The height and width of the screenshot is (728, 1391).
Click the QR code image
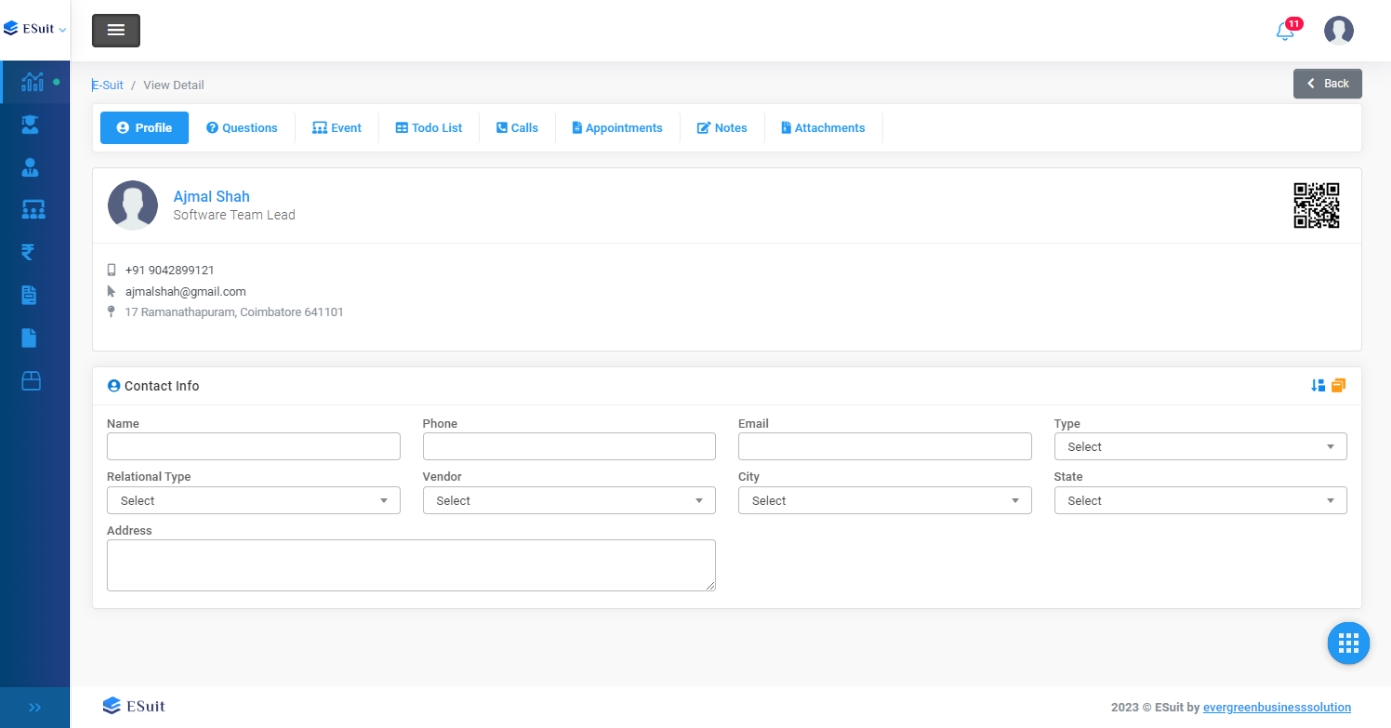(x=1316, y=205)
